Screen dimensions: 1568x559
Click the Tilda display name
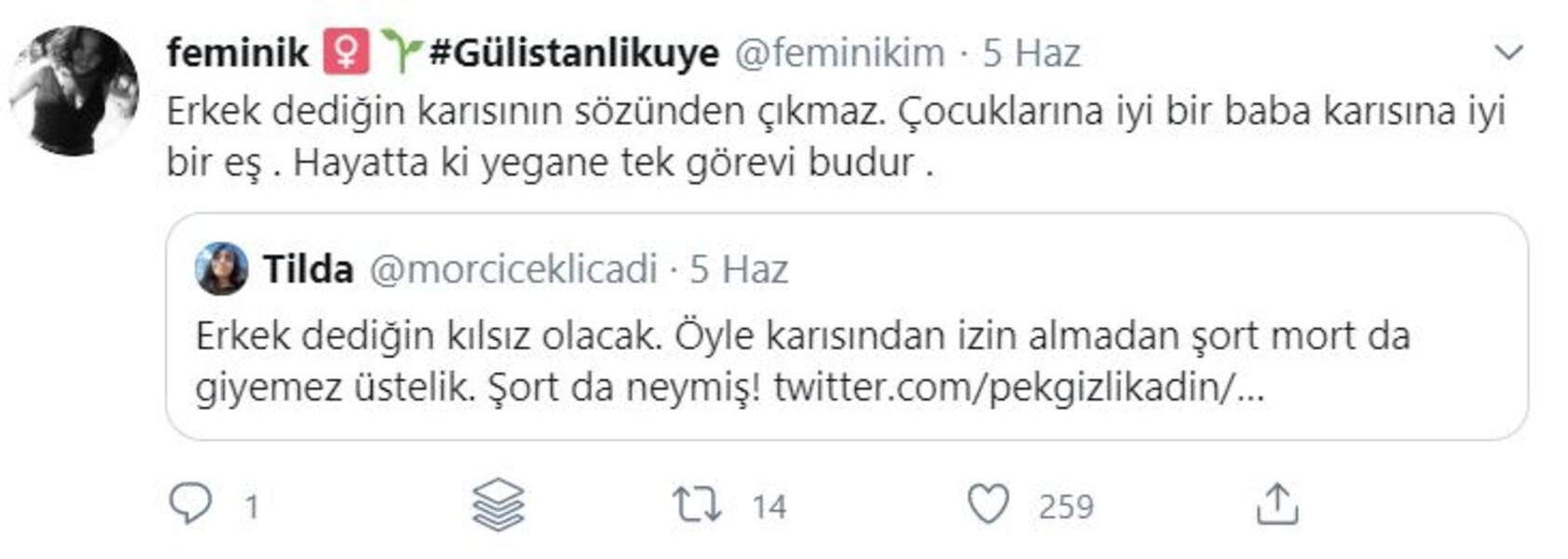point(307,269)
